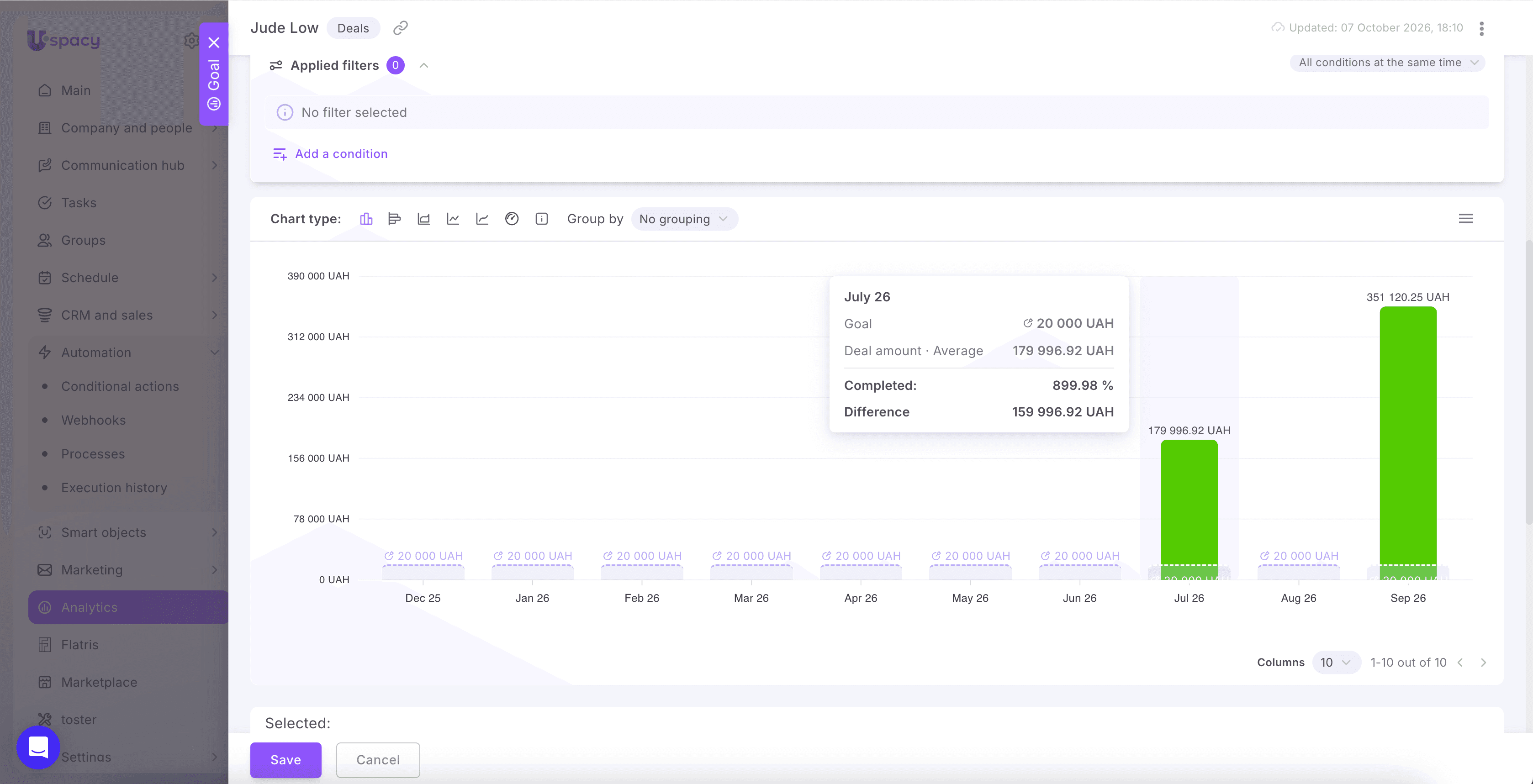Go to the next chart page arrow
Screen dimensions: 1533x784
pos(1483,662)
